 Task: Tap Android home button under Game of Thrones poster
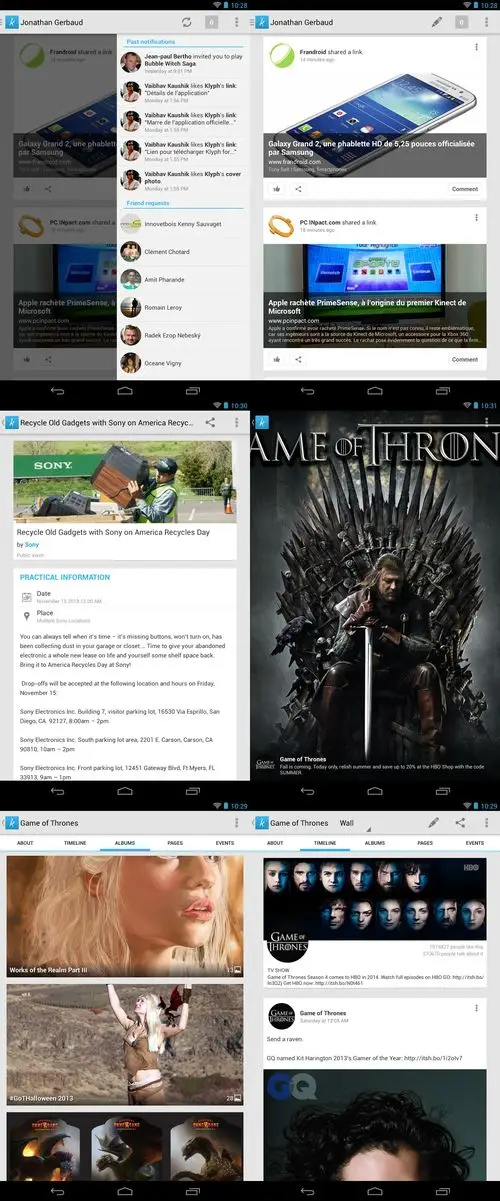click(x=375, y=791)
